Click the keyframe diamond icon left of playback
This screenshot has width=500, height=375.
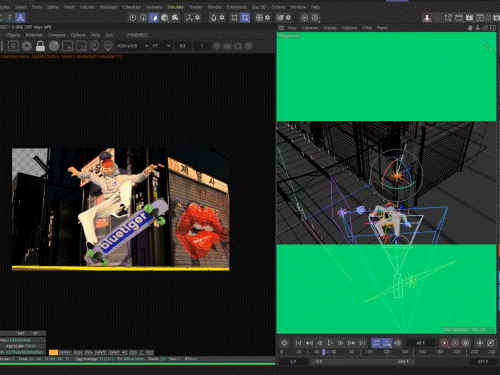point(284,343)
